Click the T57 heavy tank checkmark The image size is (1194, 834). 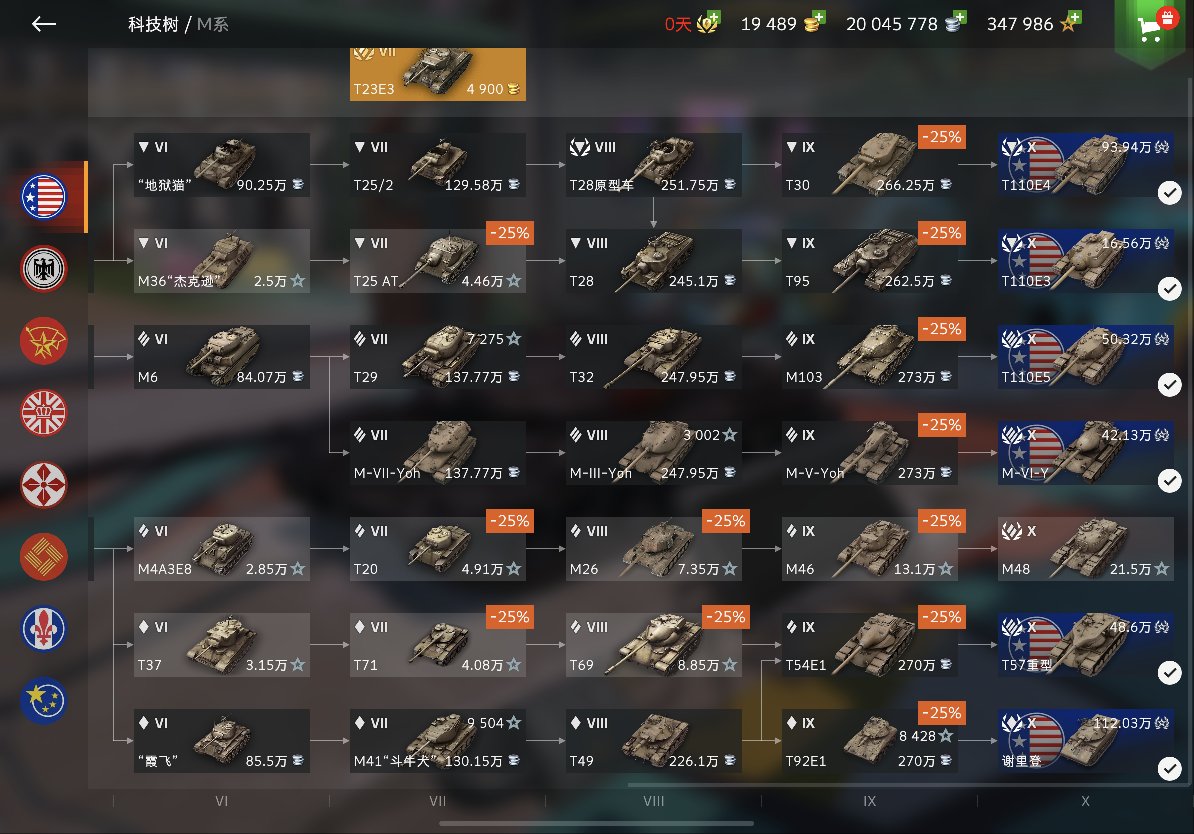1170,673
